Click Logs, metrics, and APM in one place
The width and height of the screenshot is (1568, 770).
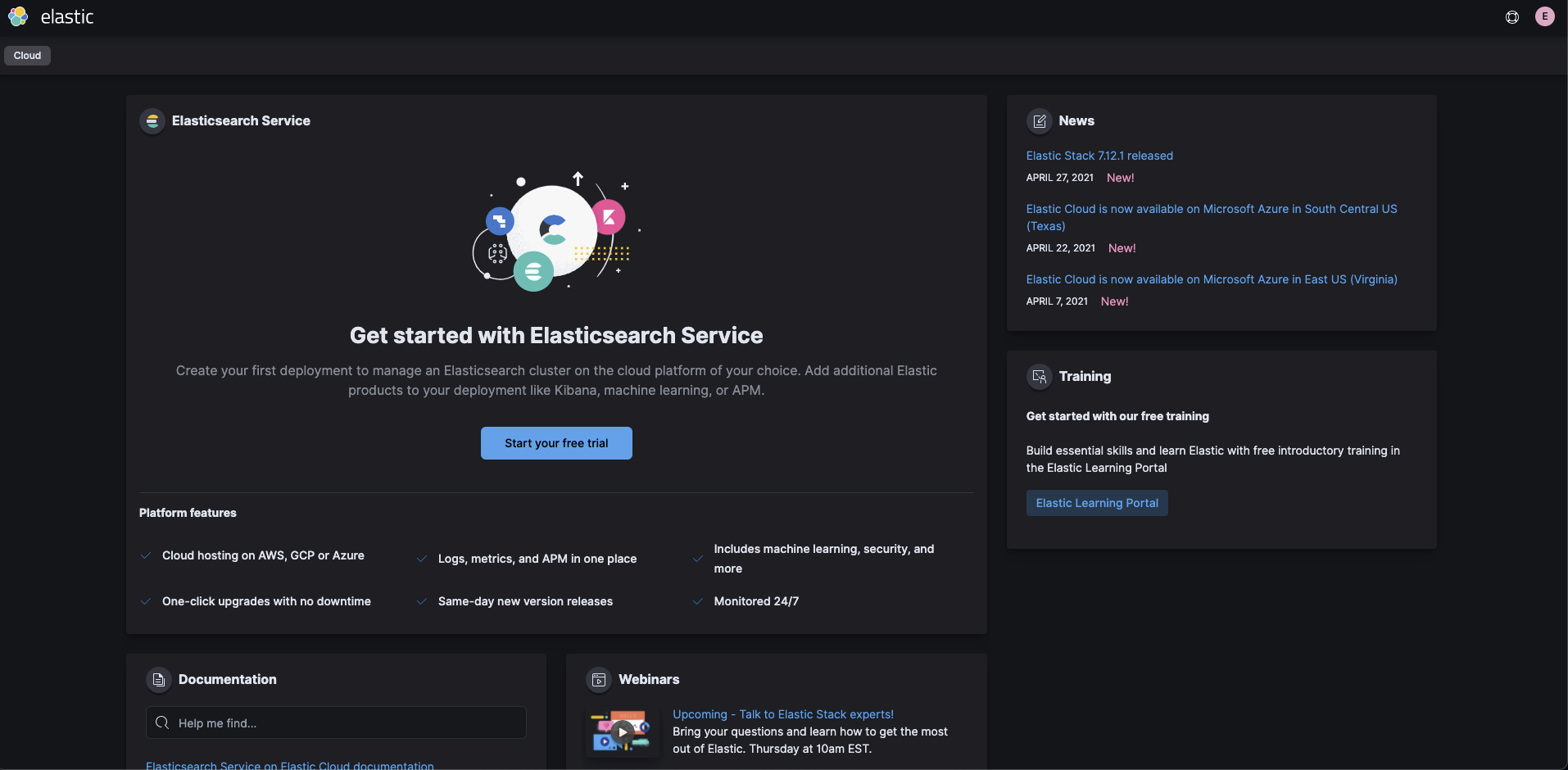coord(537,559)
